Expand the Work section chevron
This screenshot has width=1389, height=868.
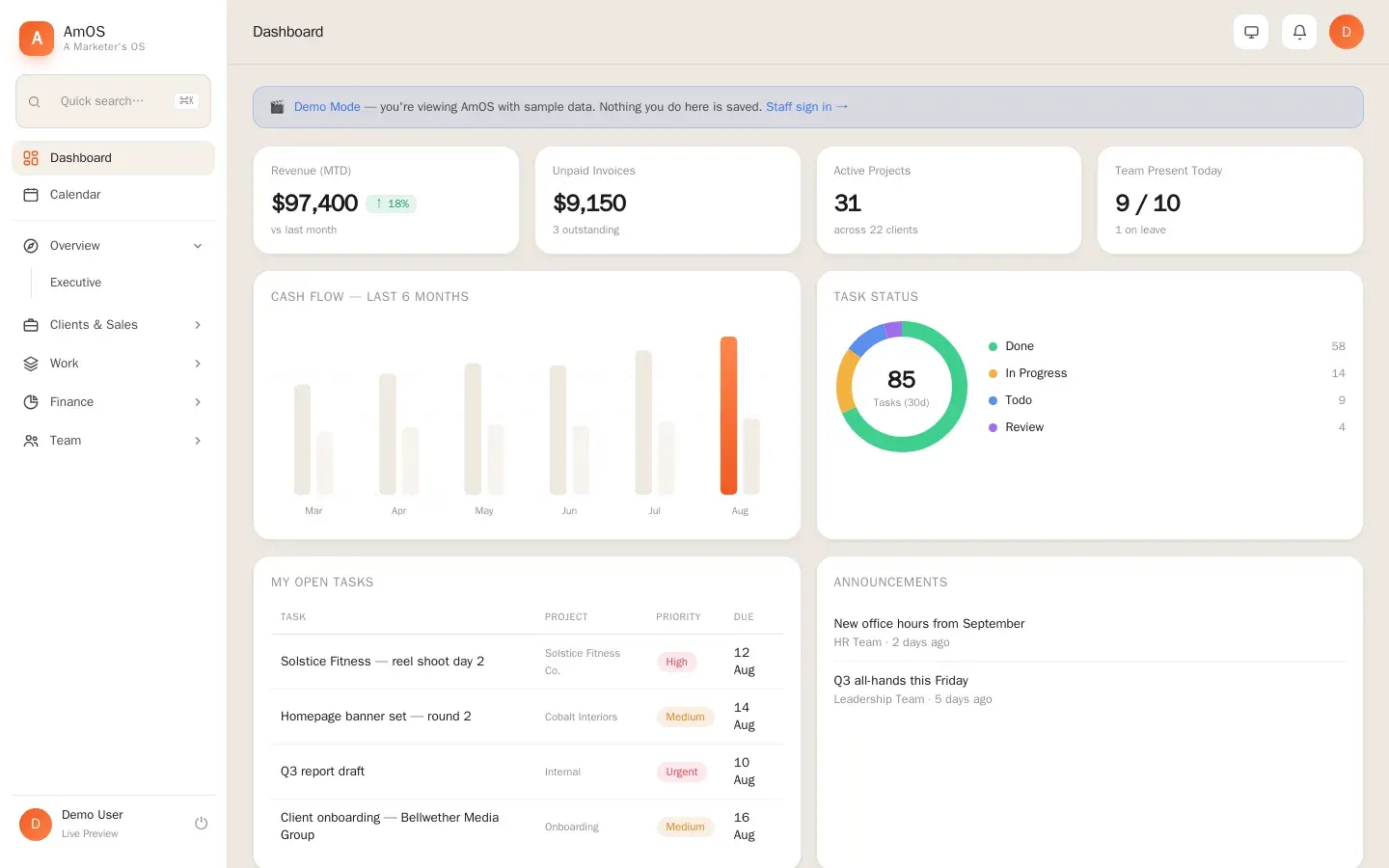click(x=198, y=364)
